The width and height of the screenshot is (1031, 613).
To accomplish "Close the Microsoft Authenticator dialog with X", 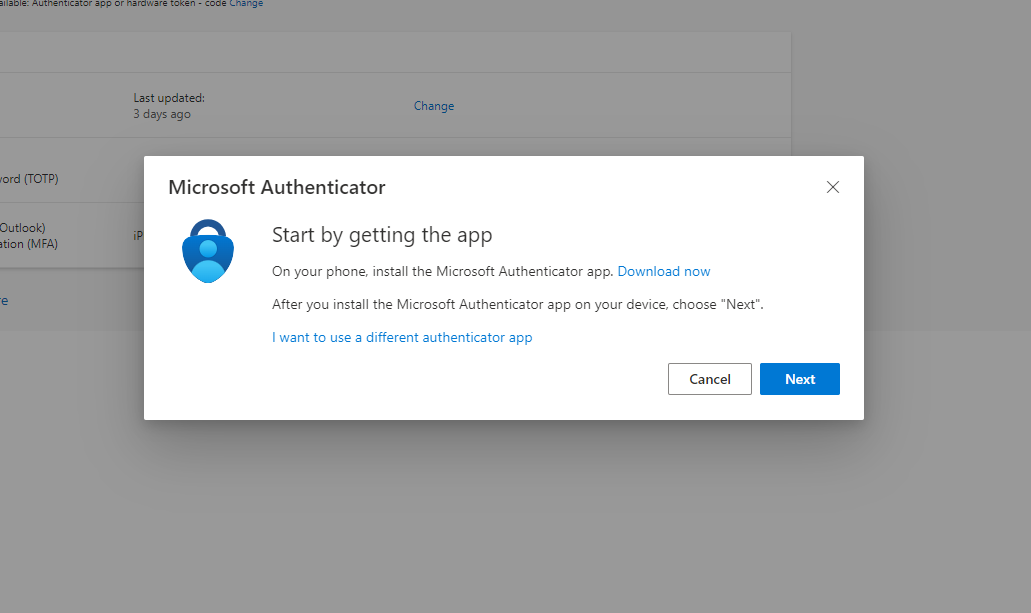I will [832, 187].
